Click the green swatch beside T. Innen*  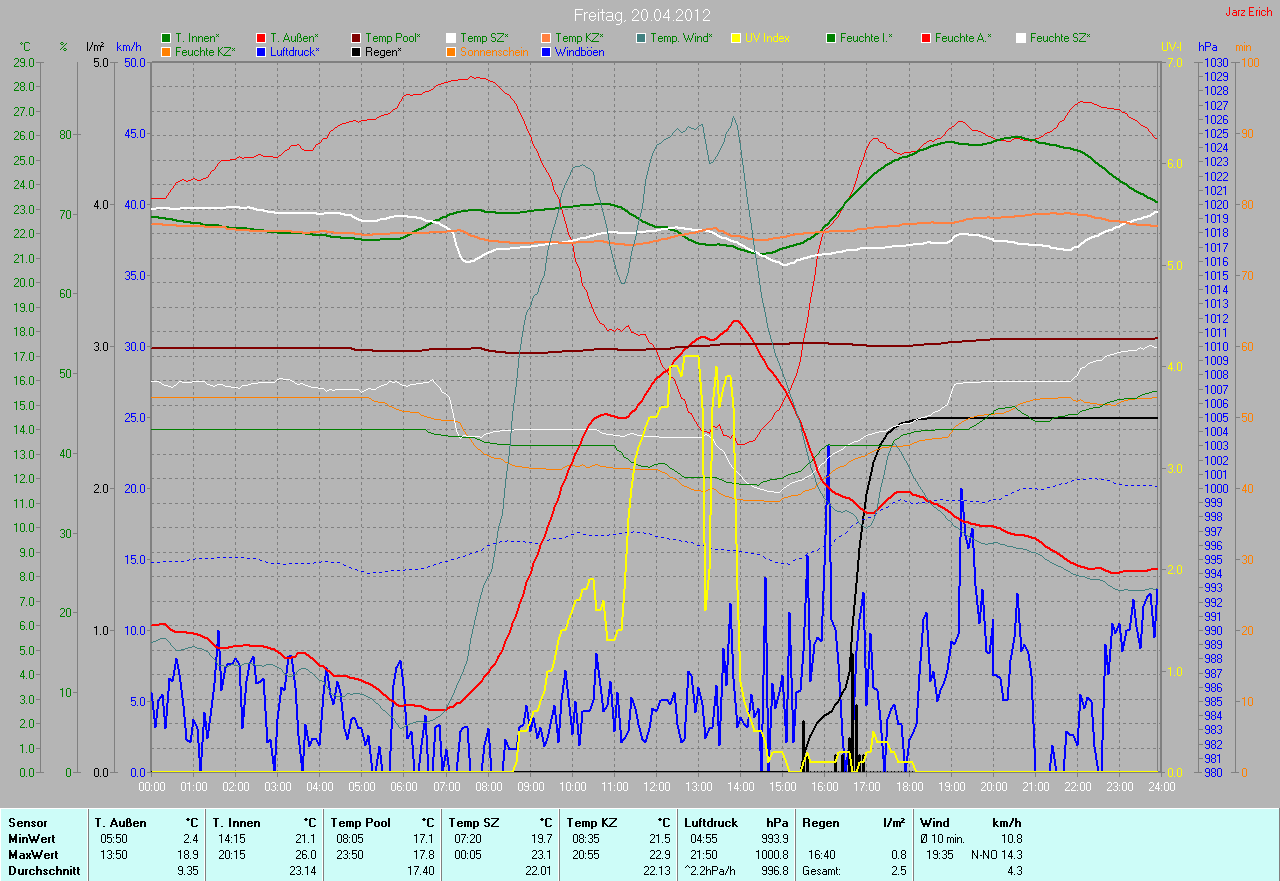166,38
